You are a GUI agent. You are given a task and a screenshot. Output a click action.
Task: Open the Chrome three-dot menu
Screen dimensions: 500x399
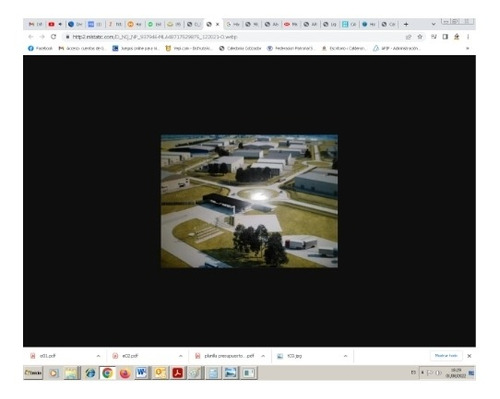[x=468, y=37]
